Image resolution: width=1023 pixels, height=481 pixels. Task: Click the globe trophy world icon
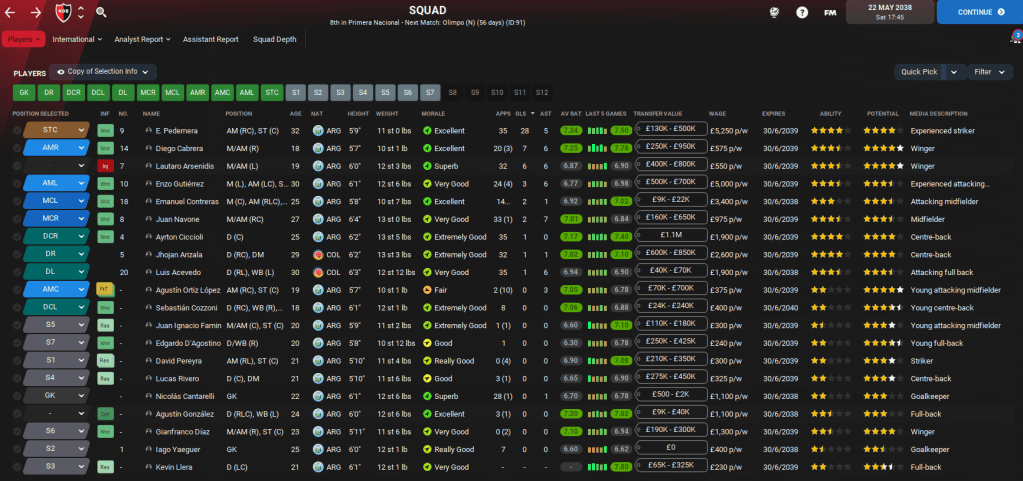774,12
